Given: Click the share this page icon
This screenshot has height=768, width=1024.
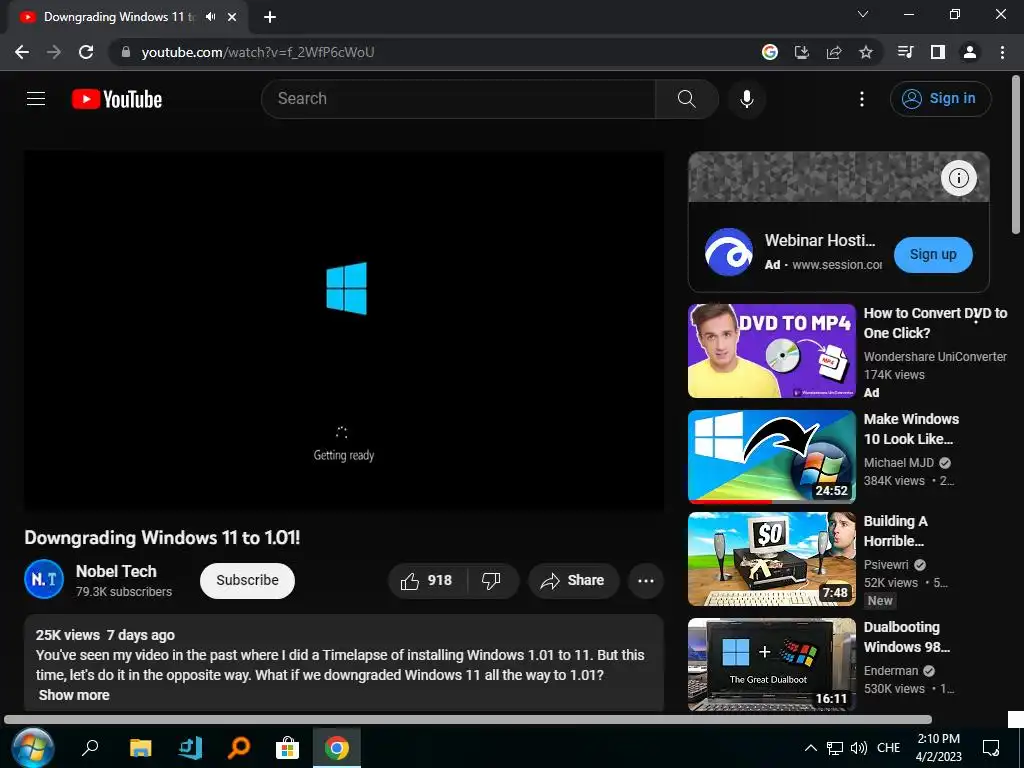Looking at the screenshot, I should click(x=834, y=52).
